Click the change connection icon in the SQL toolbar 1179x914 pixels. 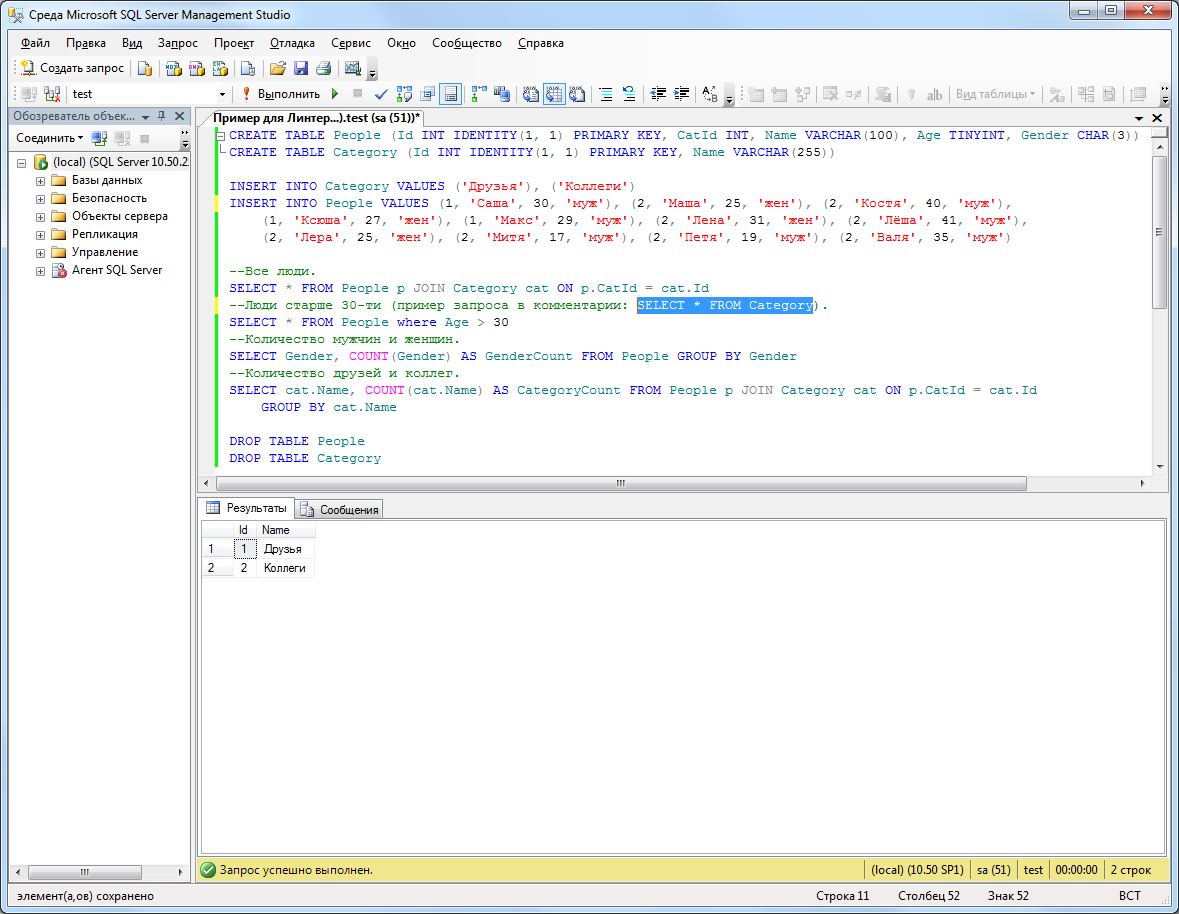pyautogui.click(x=52, y=94)
